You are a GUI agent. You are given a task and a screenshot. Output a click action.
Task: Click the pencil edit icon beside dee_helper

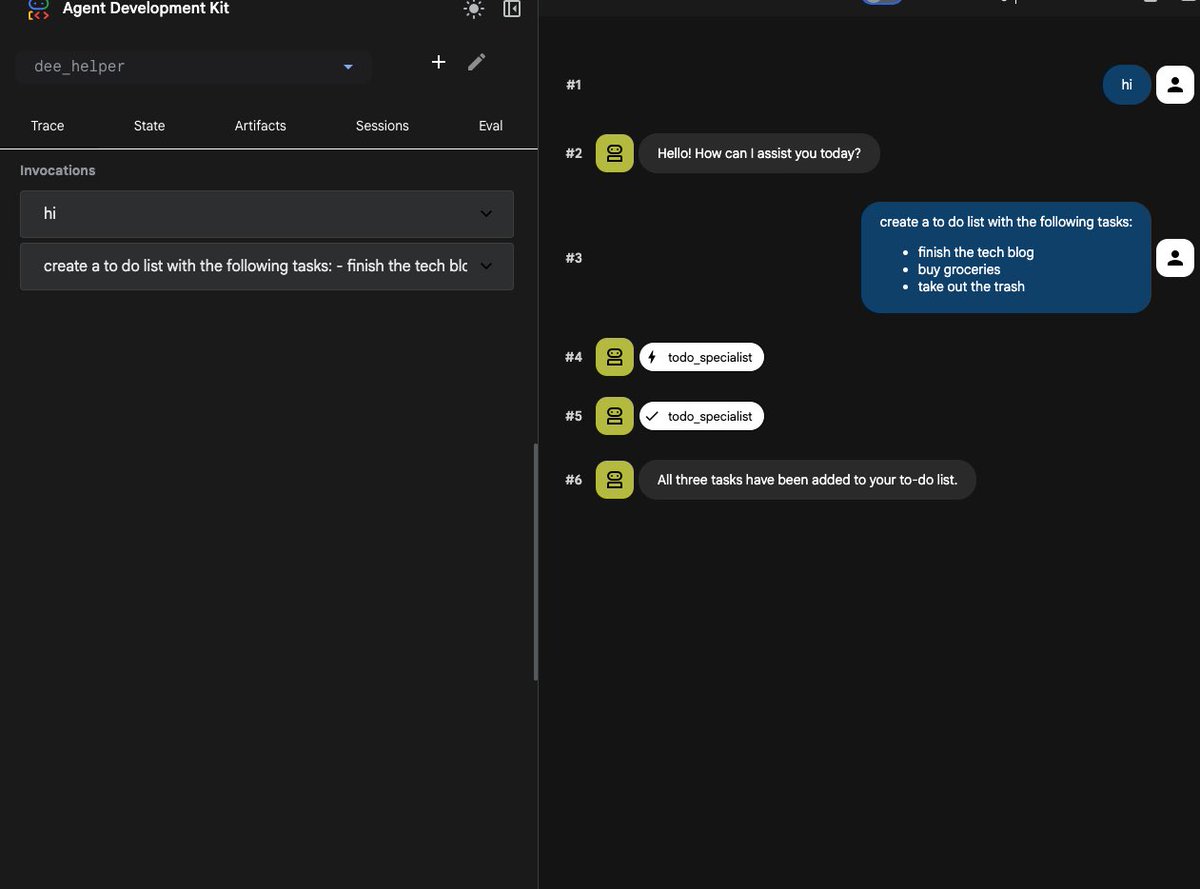point(477,62)
